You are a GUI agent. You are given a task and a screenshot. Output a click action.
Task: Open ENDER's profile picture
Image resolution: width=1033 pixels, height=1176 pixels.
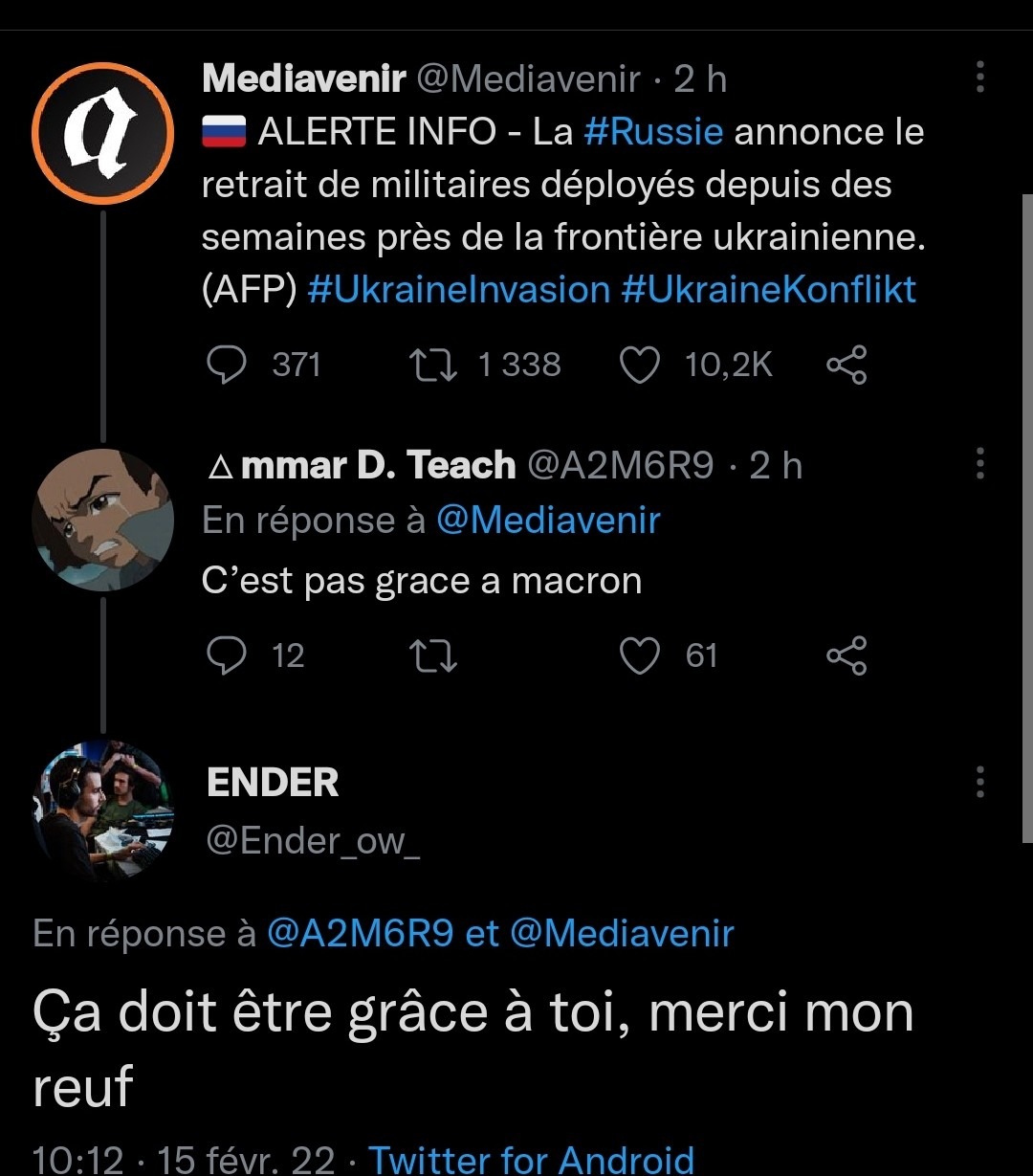(103, 810)
